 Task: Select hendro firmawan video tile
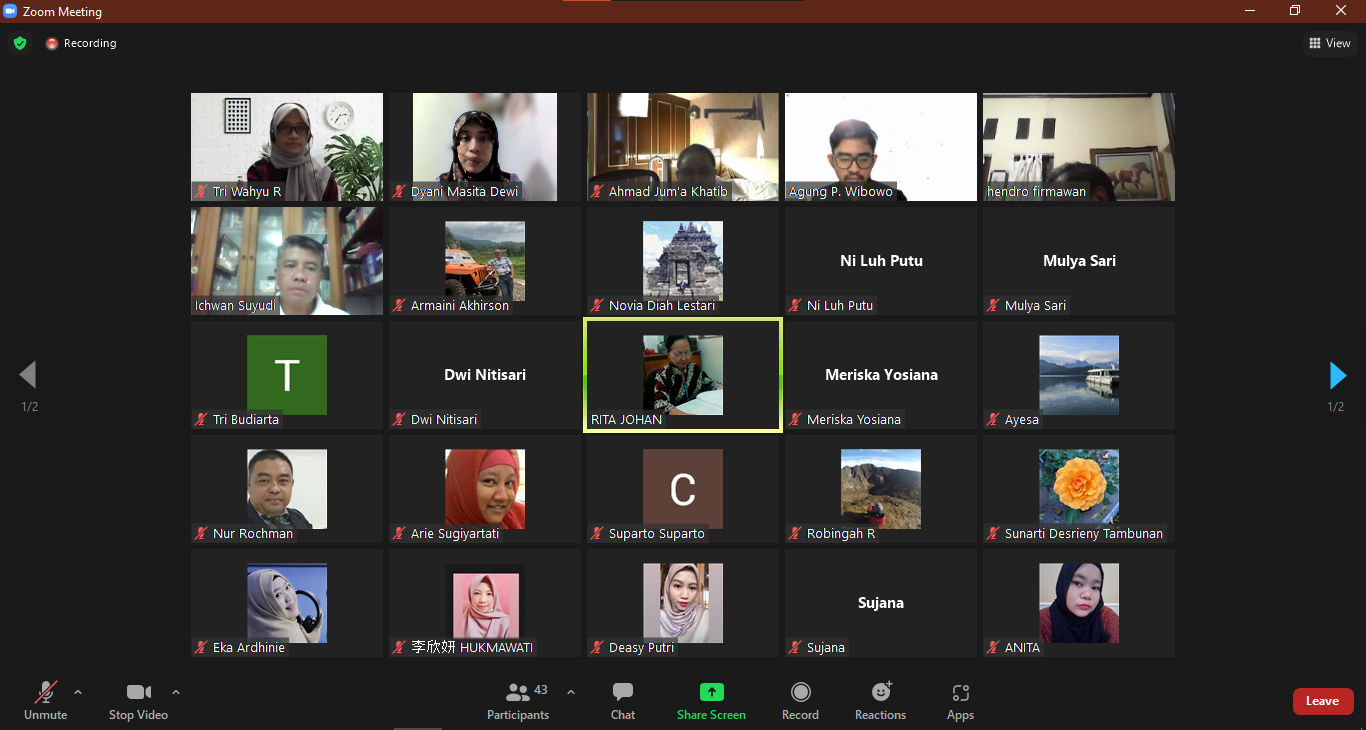[1079, 147]
